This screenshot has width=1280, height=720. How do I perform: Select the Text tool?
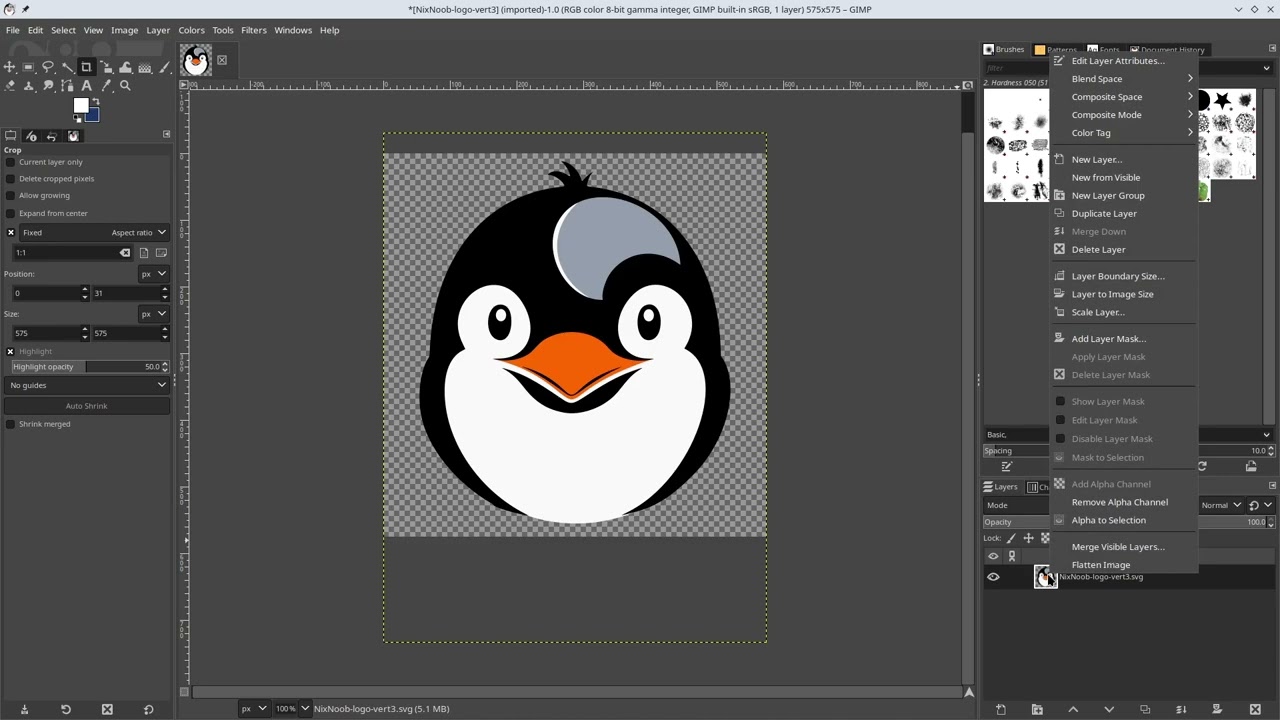[86, 86]
